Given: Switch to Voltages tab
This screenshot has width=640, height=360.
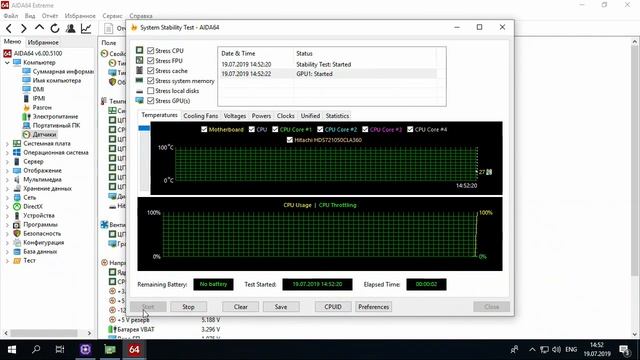Looking at the screenshot, I should (x=235, y=116).
